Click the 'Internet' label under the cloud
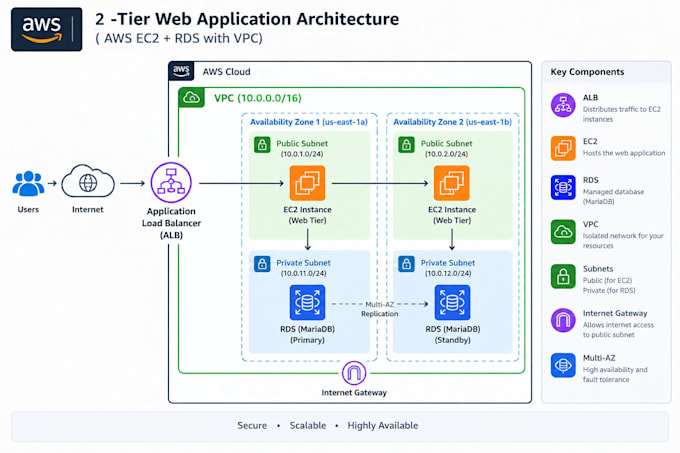The width and height of the screenshot is (680, 453). pos(88,209)
